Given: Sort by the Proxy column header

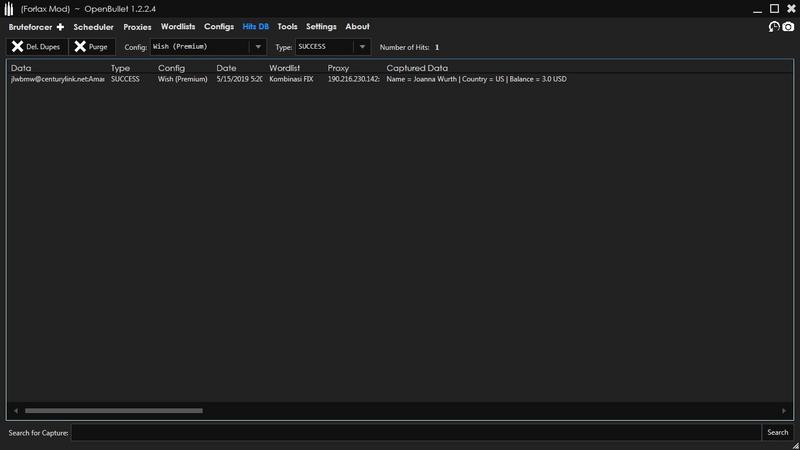Looking at the screenshot, I should coord(338,68).
